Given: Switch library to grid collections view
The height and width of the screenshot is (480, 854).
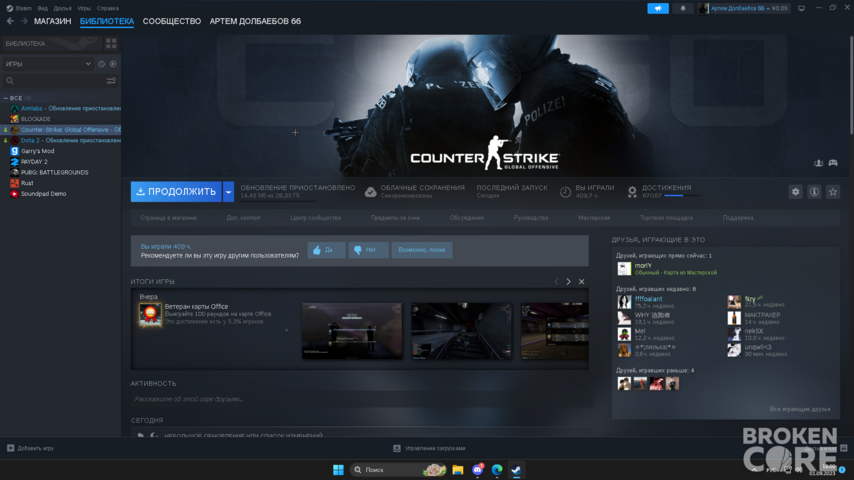Looking at the screenshot, I should [111, 44].
